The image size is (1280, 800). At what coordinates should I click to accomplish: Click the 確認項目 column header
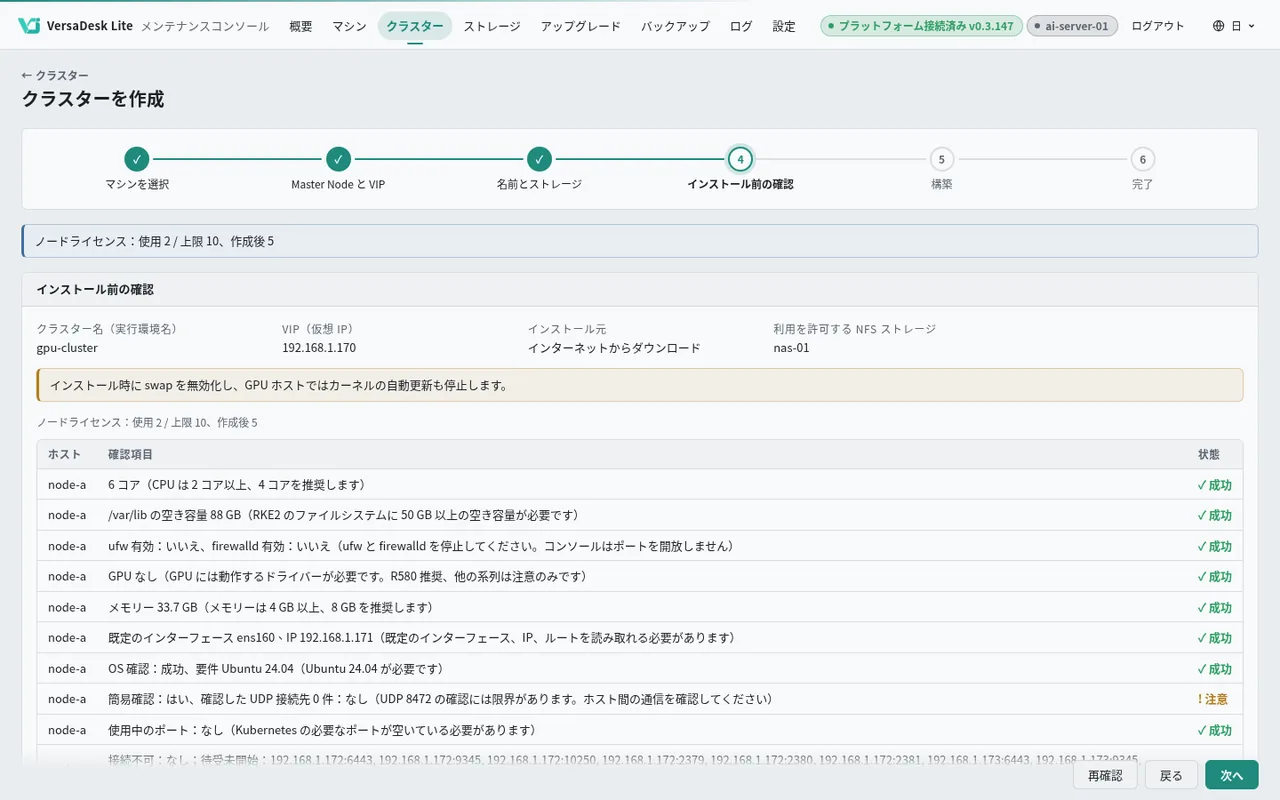[130, 454]
